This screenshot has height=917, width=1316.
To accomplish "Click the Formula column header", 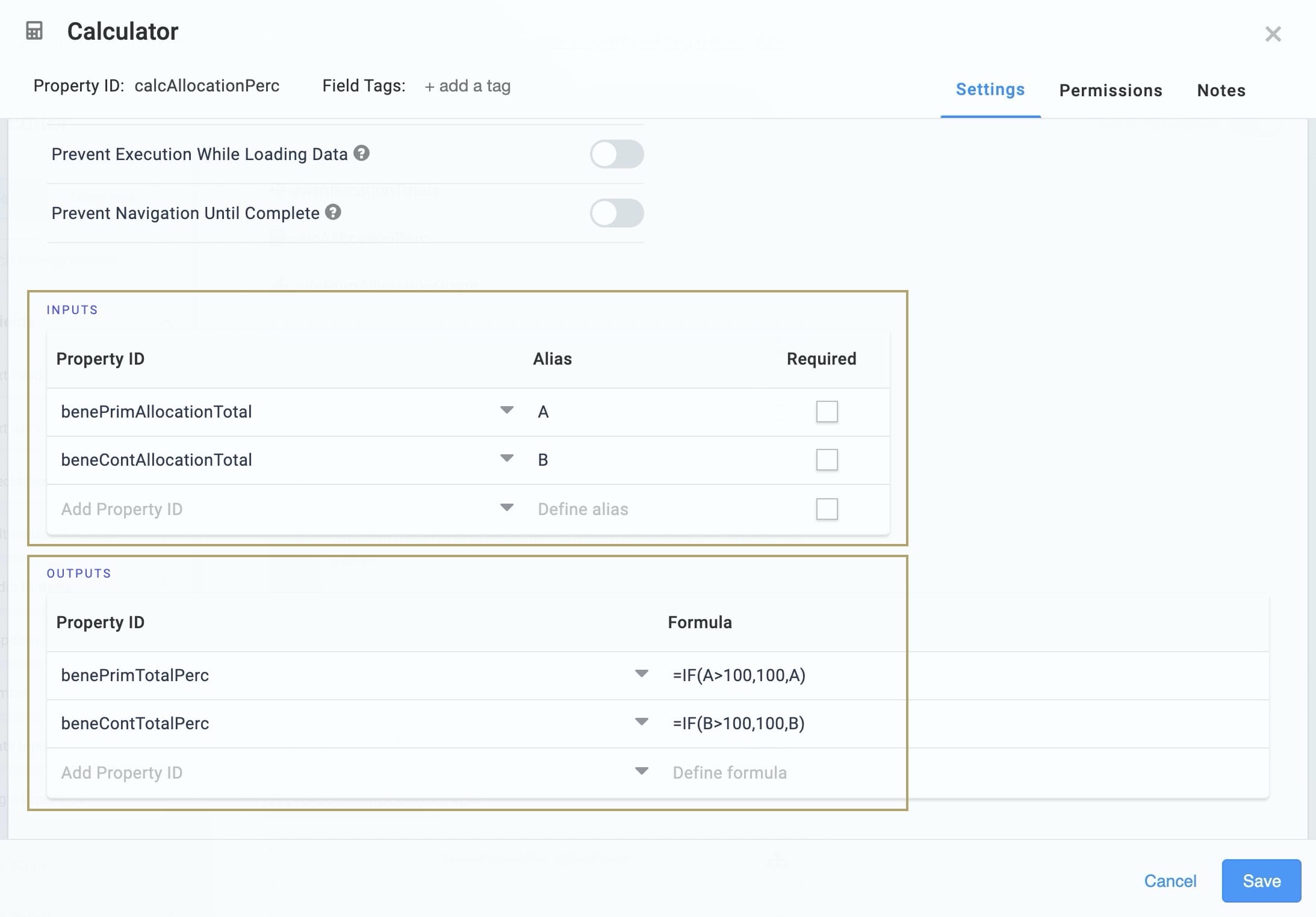I will [700, 622].
